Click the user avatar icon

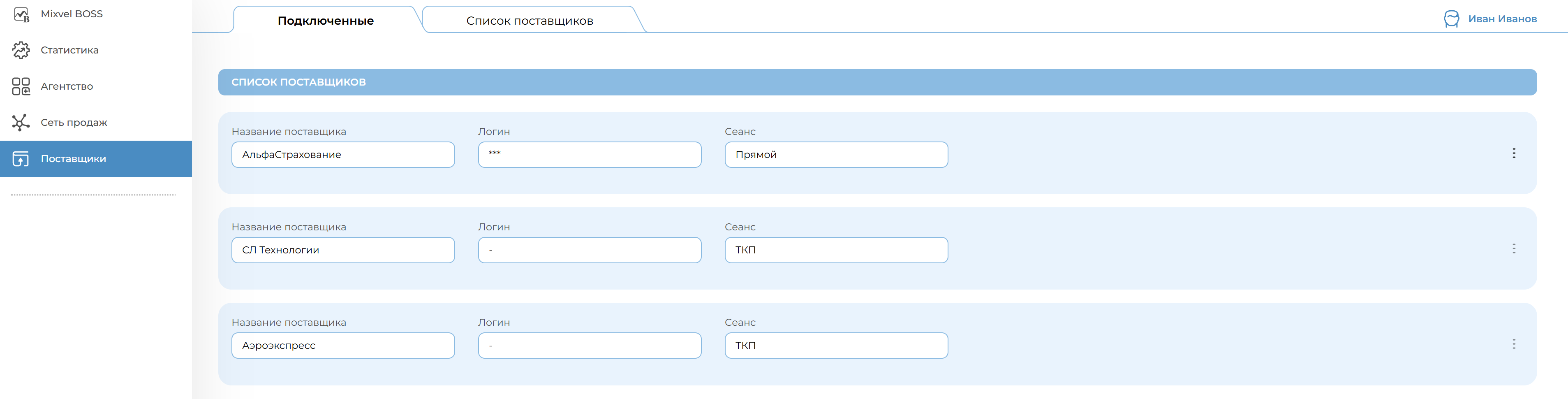tap(1451, 19)
